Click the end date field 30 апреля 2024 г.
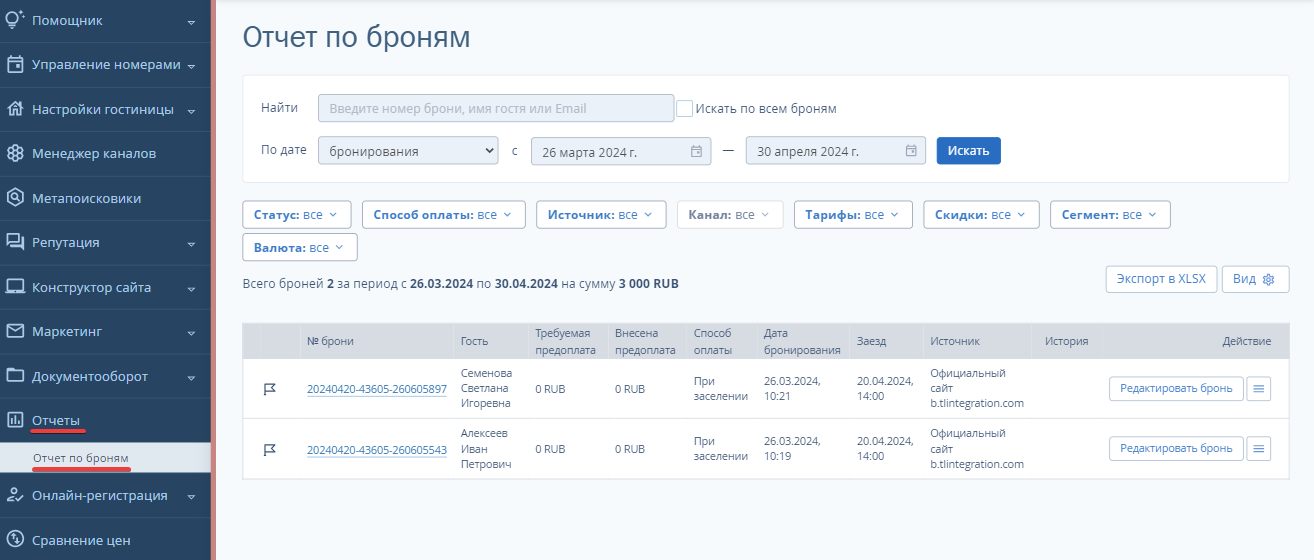Viewport: 1314px width, 560px height. (836, 152)
